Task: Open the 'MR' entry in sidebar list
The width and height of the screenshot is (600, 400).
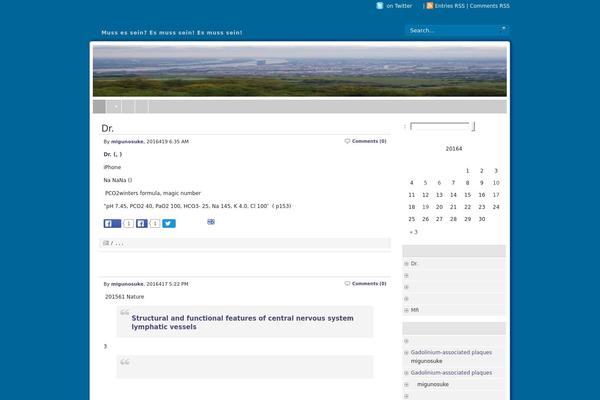Action: [415, 310]
